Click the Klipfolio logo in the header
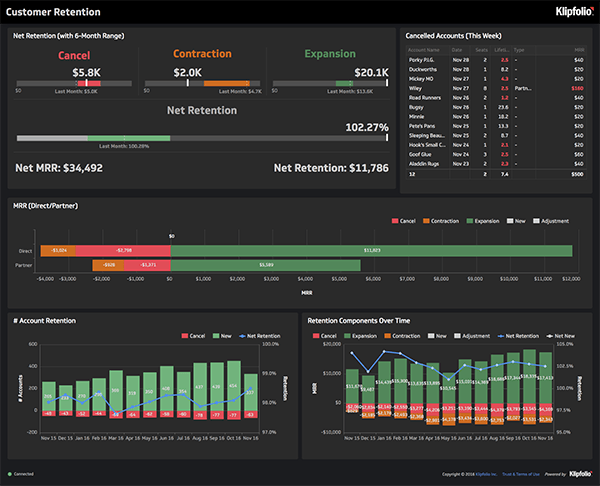The image size is (600, 486). pyautogui.click(x=575, y=11)
